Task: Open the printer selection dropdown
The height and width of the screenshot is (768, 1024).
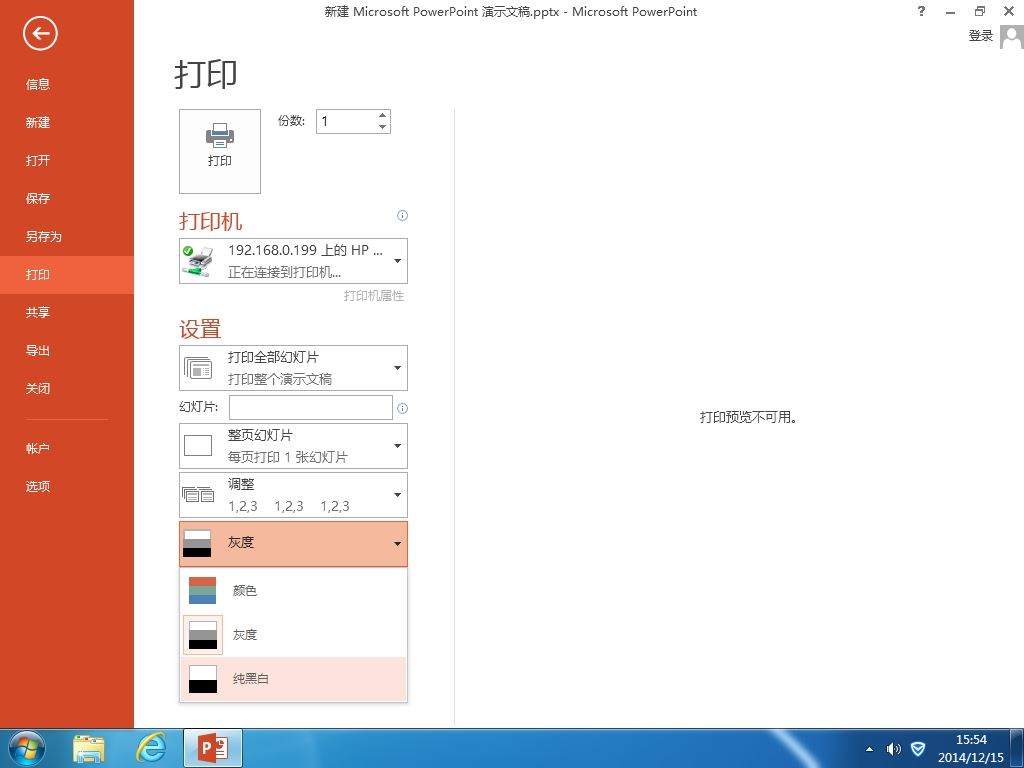Action: (293, 261)
